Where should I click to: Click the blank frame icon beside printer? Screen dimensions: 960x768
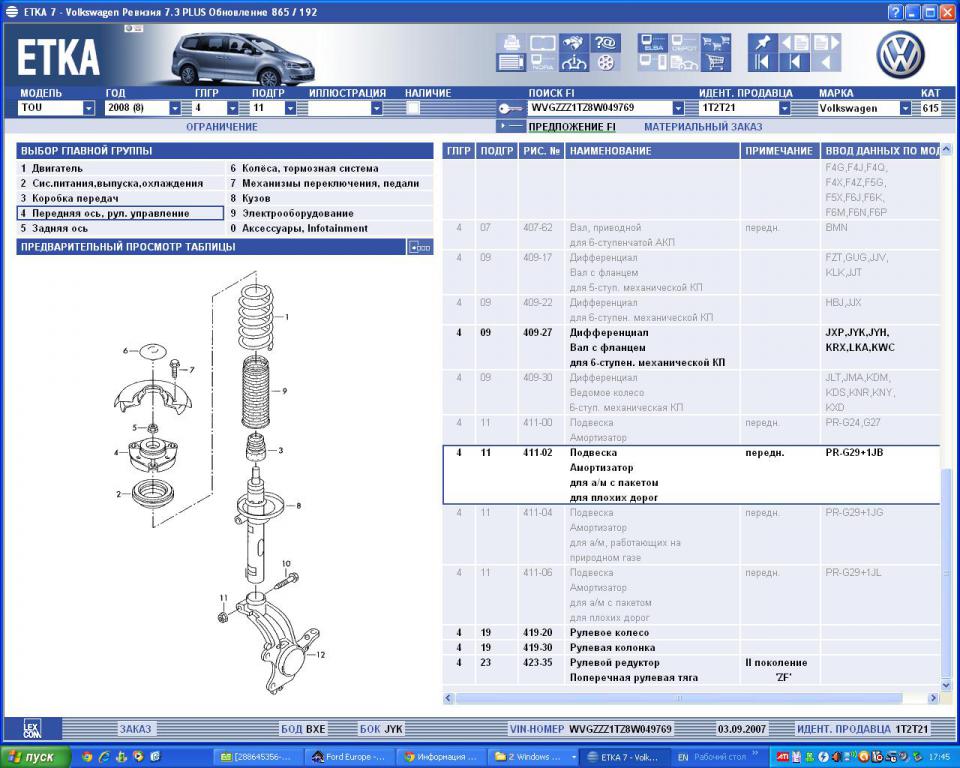542,43
